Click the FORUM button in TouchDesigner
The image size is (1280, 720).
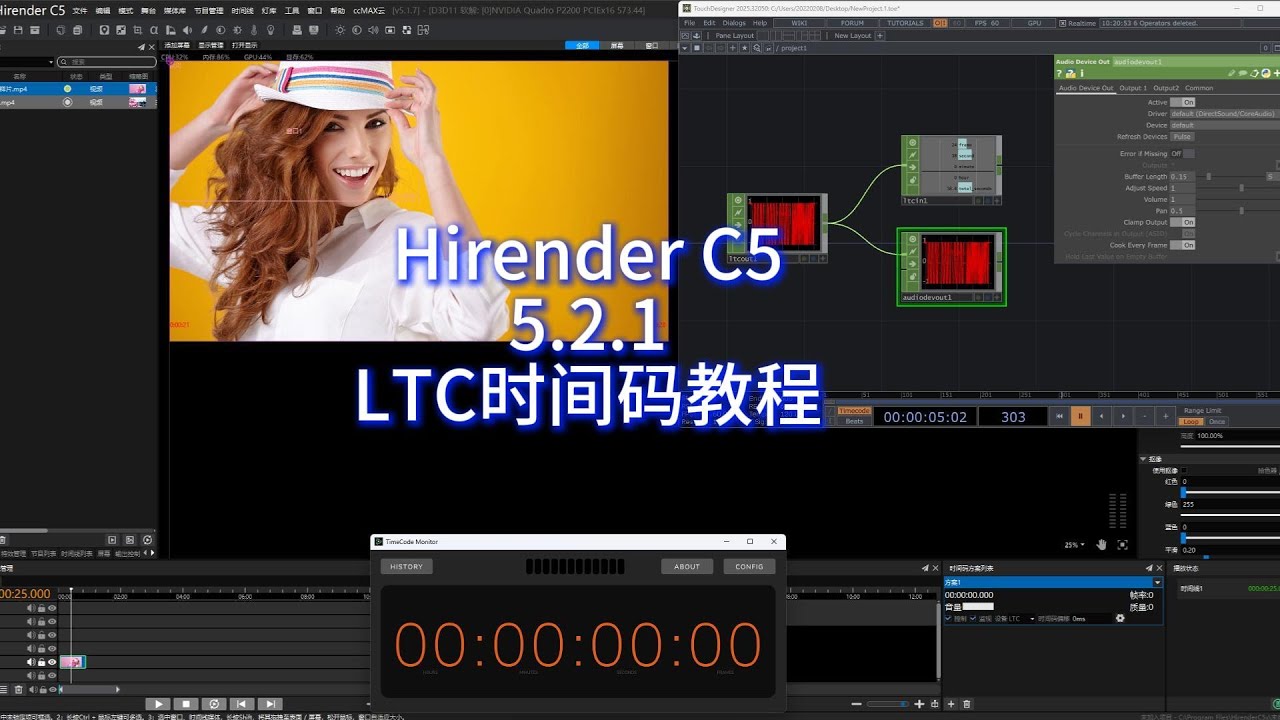point(852,22)
